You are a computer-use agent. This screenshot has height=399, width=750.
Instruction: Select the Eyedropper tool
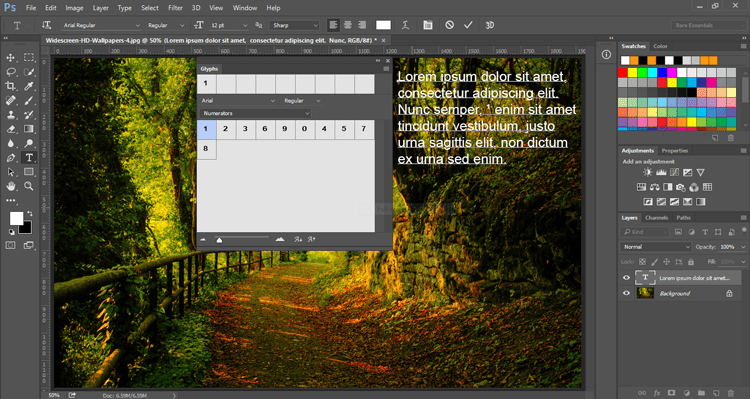[x=29, y=87]
